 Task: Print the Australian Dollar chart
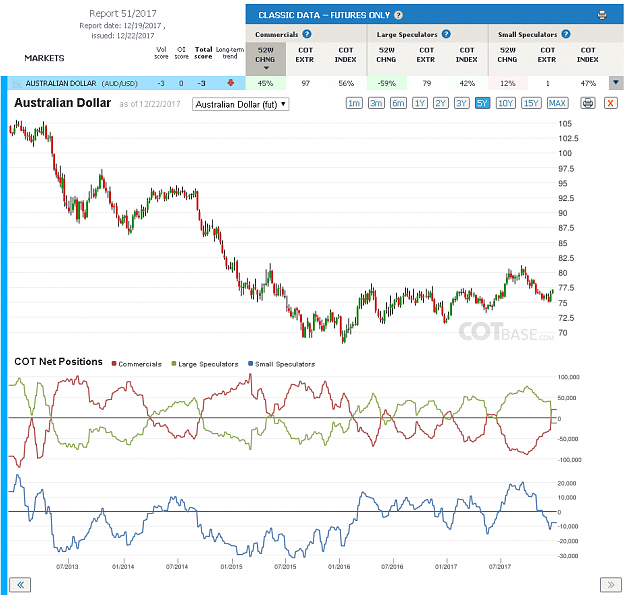pyautogui.click(x=588, y=104)
